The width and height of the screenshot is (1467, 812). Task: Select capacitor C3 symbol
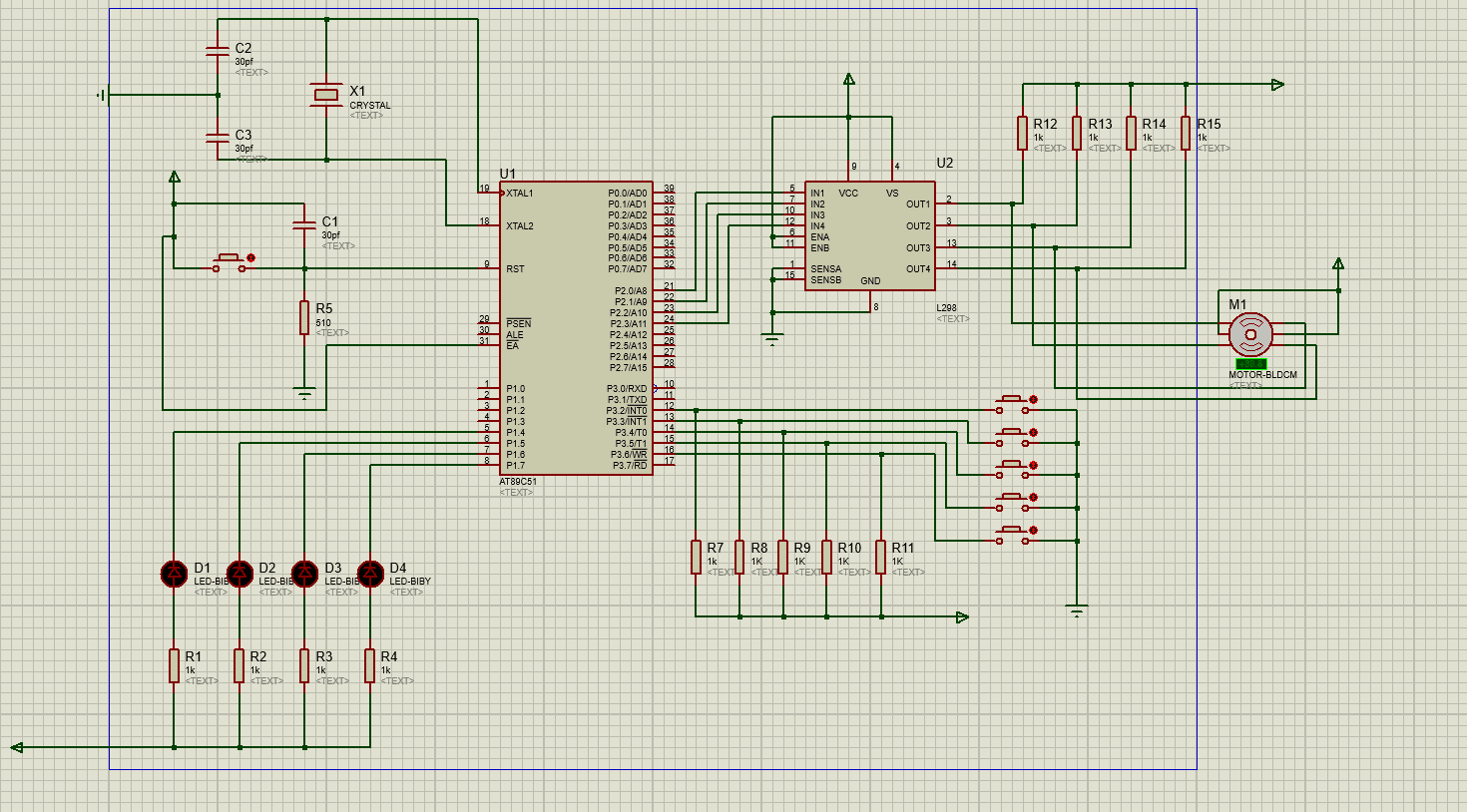218,139
